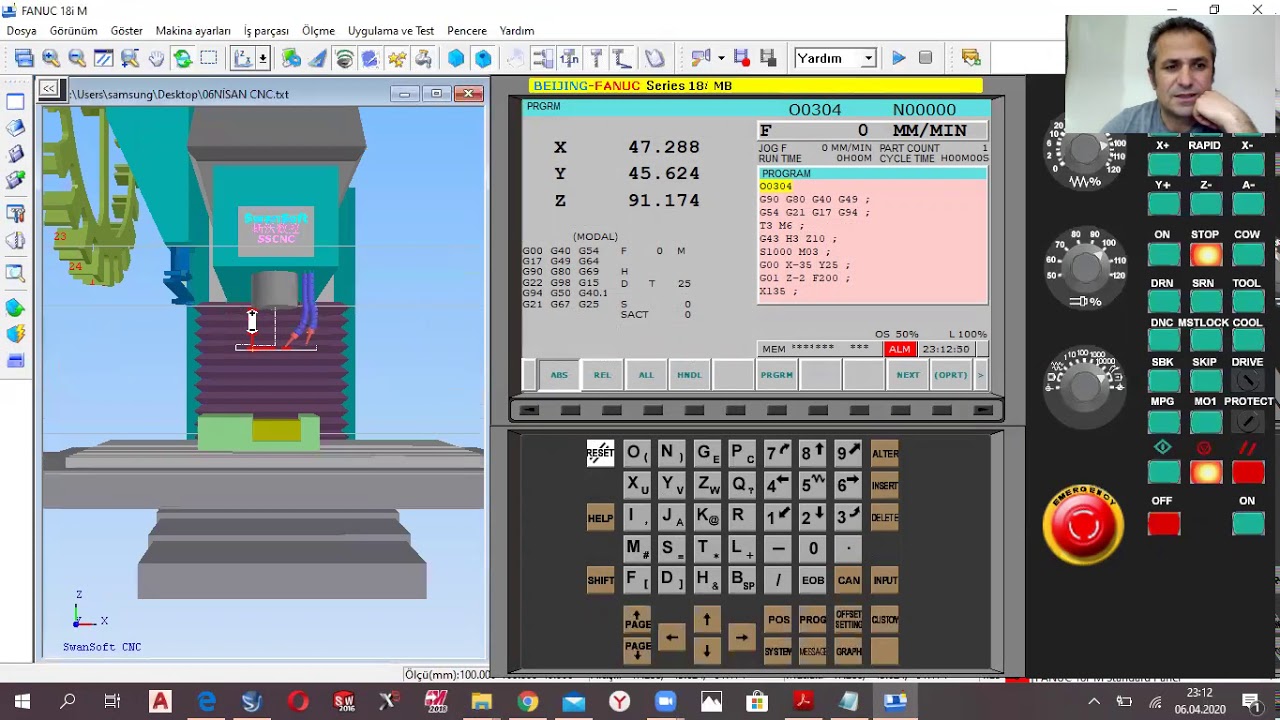1280x720 pixels.
Task: Click the ALTER key
Action: coord(885,453)
